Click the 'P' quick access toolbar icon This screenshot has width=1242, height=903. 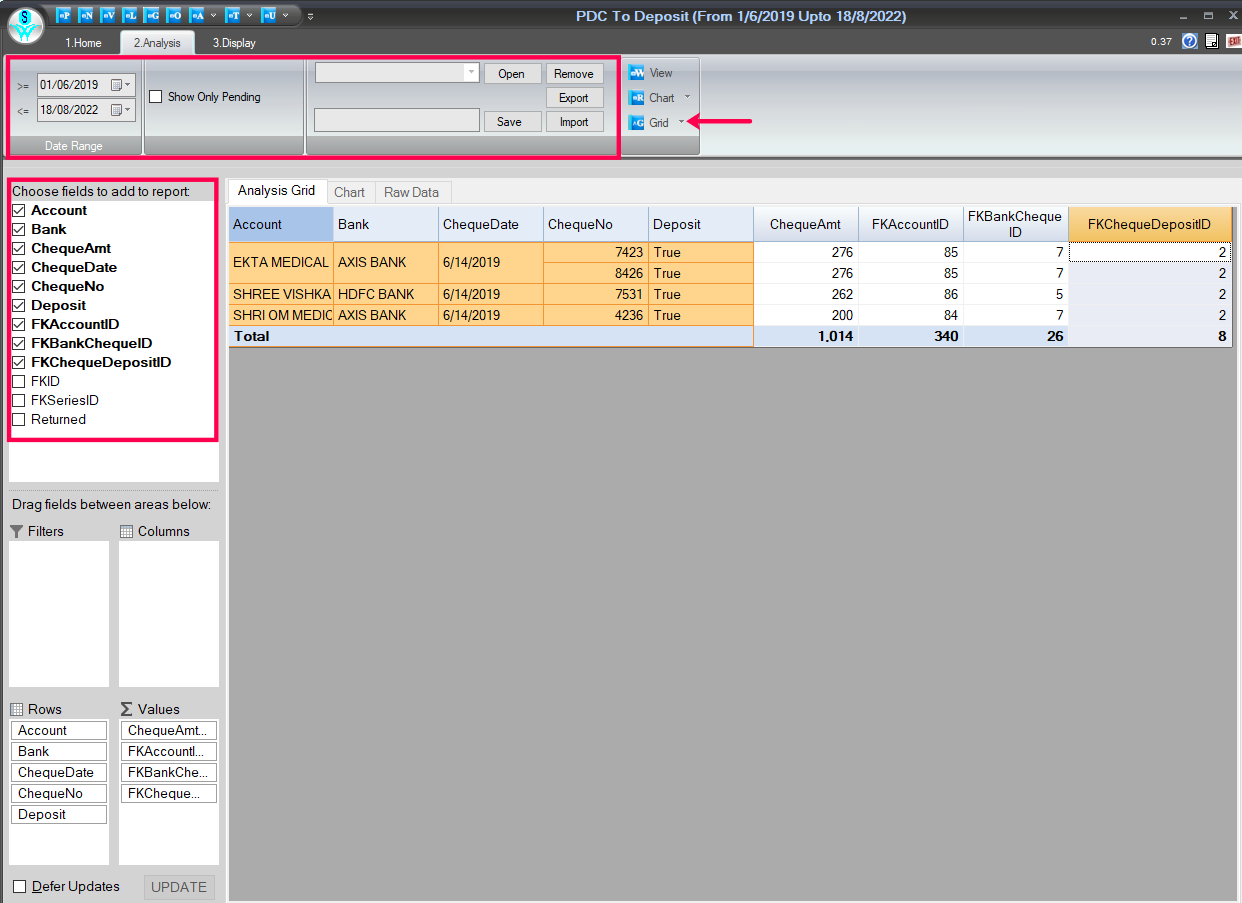64,15
